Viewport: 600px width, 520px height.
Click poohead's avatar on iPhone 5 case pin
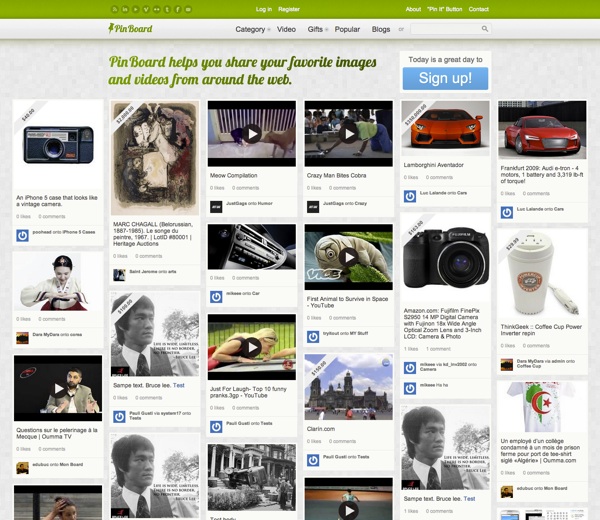[22, 235]
